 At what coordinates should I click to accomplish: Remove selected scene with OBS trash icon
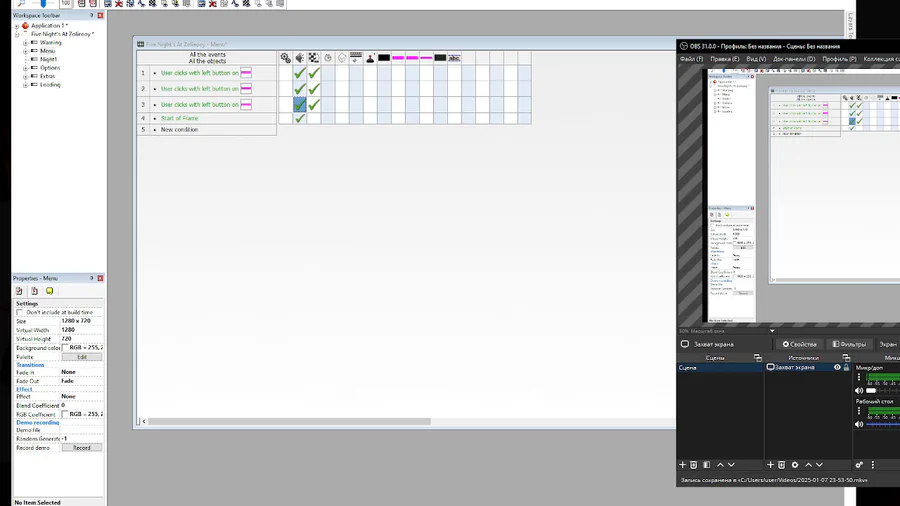(x=693, y=465)
